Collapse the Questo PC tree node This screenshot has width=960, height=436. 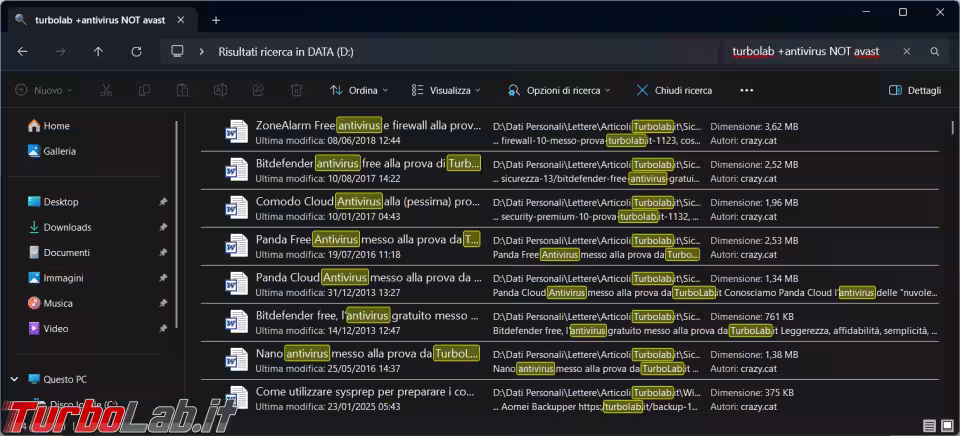15,380
